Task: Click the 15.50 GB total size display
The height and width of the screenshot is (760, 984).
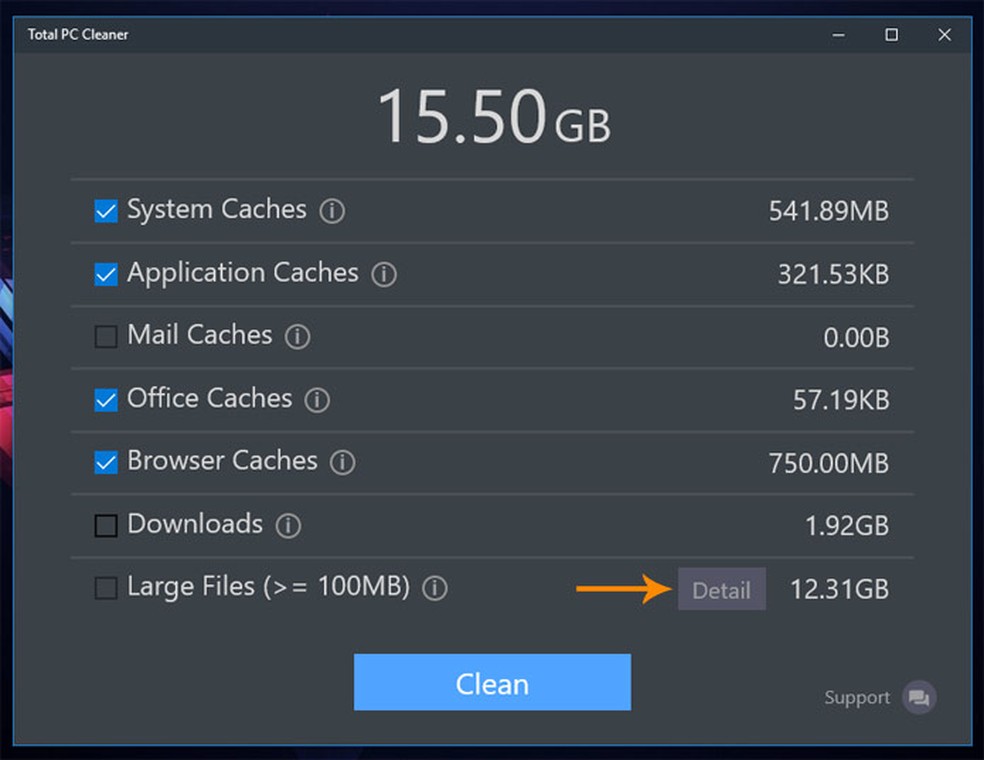Action: (492, 115)
